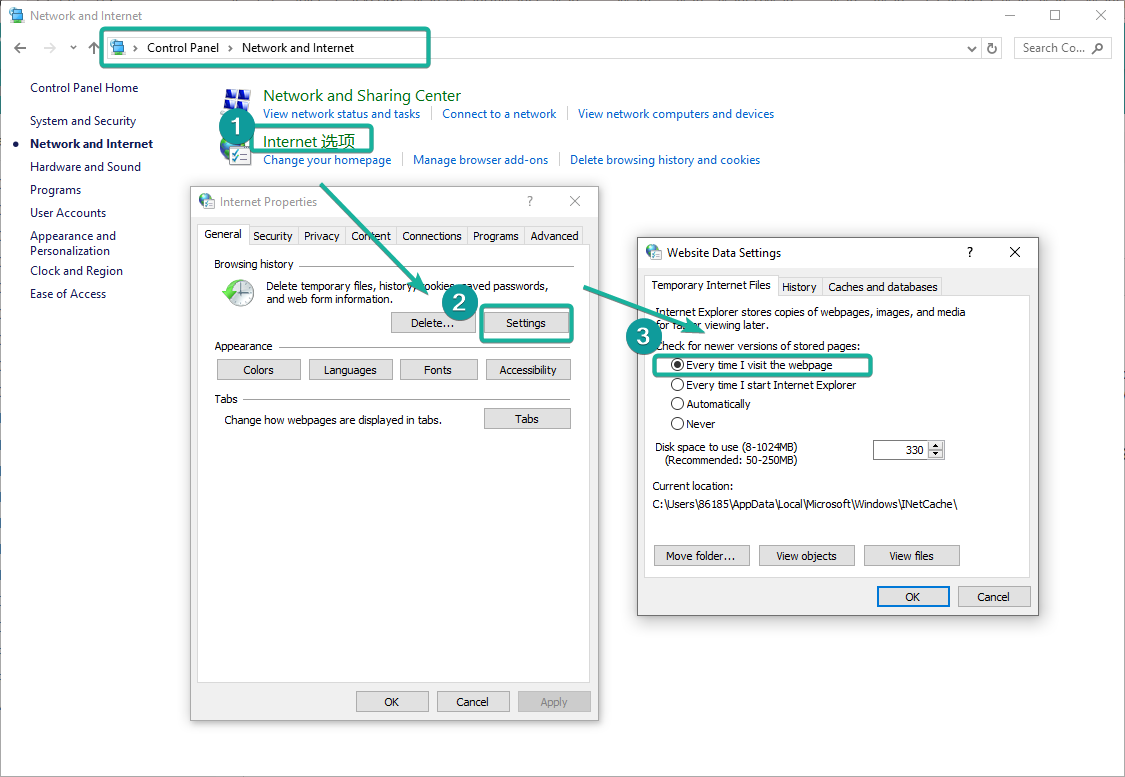Open Control Panel Home in sidebar
The height and width of the screenshot is (777, 1125).
coord(84,88)
